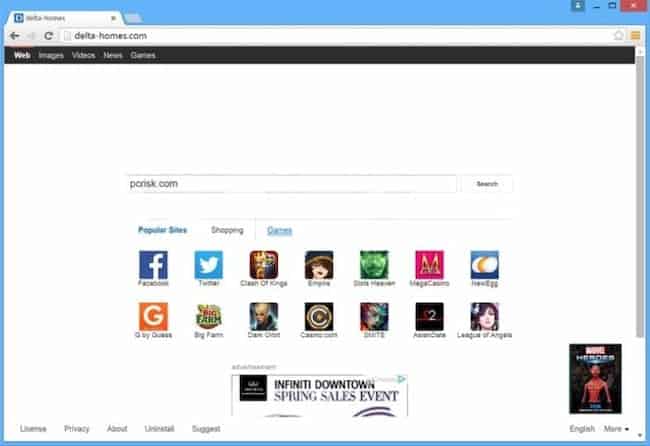Go back with browser back arrow
650x446 pixels.
click(x=15, y=36)
